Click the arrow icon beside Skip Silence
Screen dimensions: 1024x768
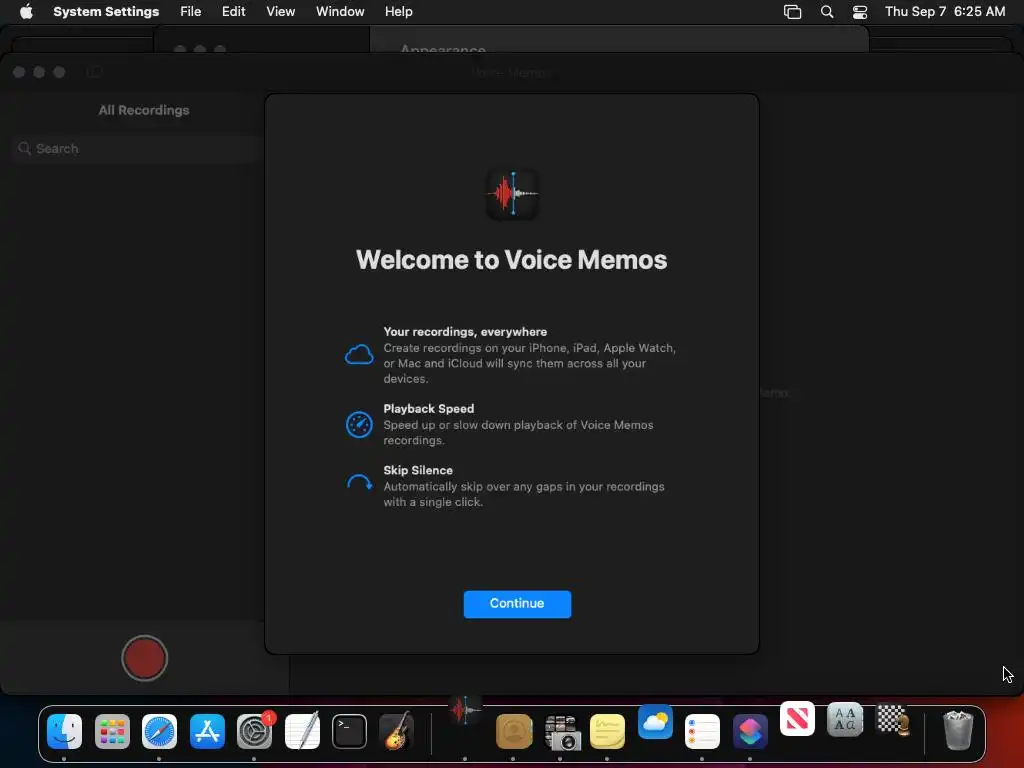pyautogui.click(x=359, y=483)
